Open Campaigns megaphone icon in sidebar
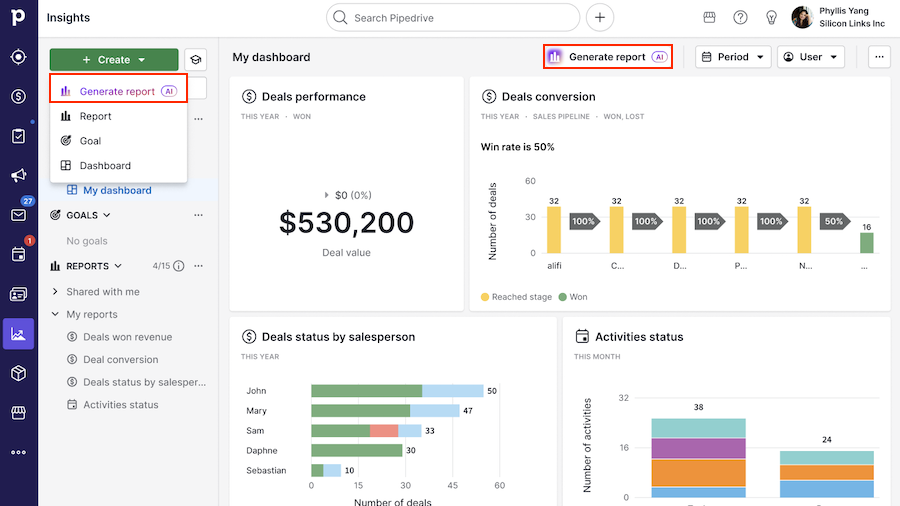Viewport: 900px width, 506px height. pos(18,176)
